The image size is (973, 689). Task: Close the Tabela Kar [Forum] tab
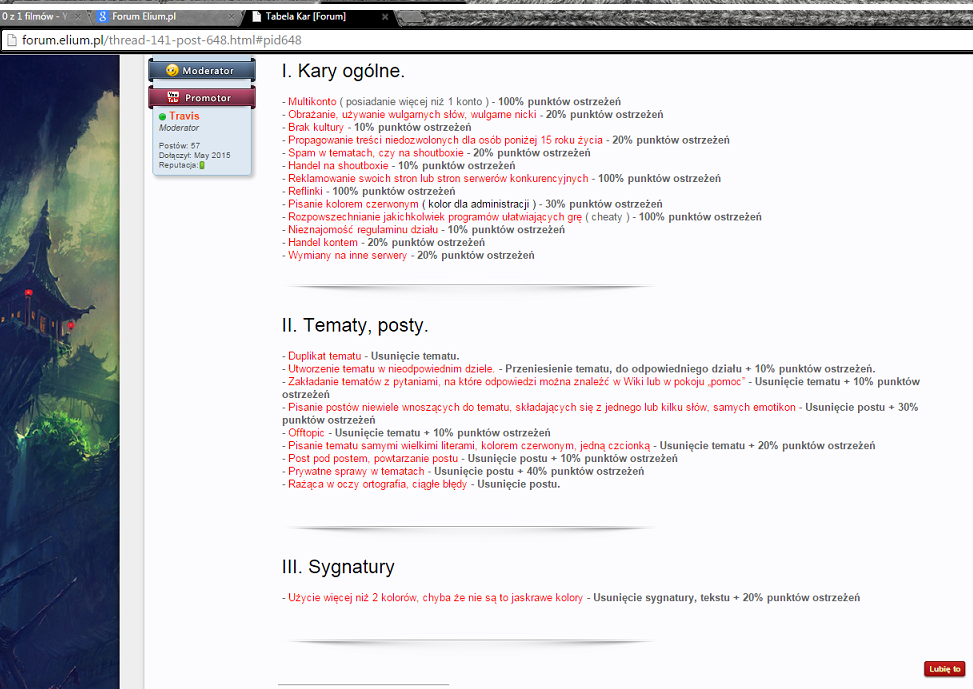[385, 17]
